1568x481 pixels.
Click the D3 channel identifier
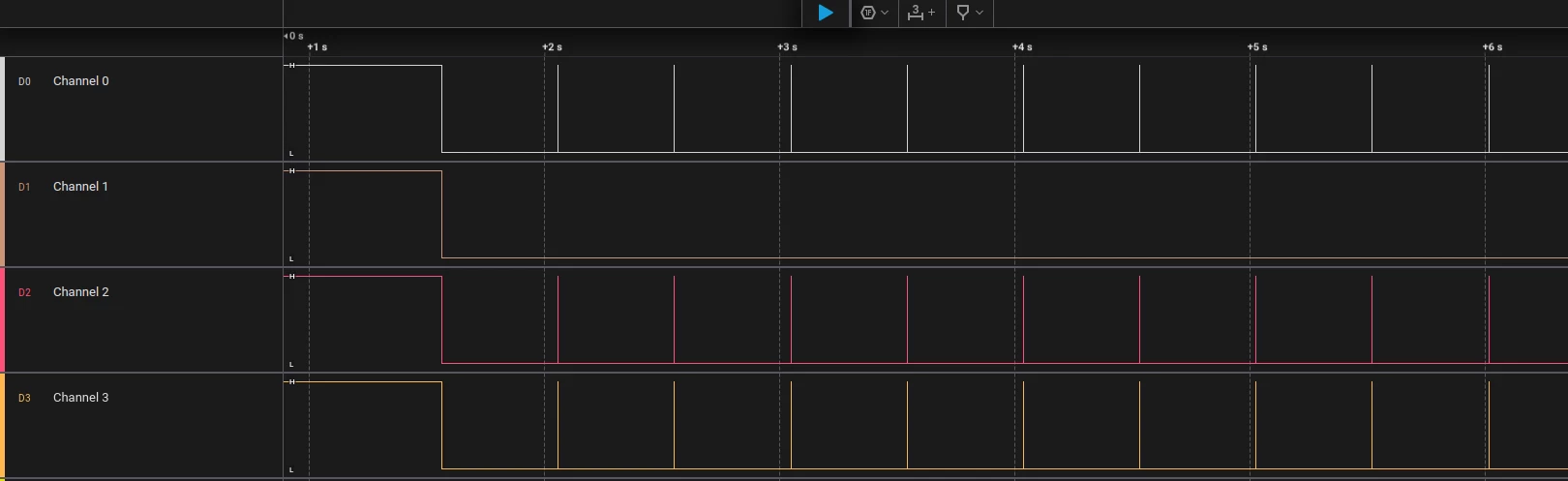pos(24,399)
